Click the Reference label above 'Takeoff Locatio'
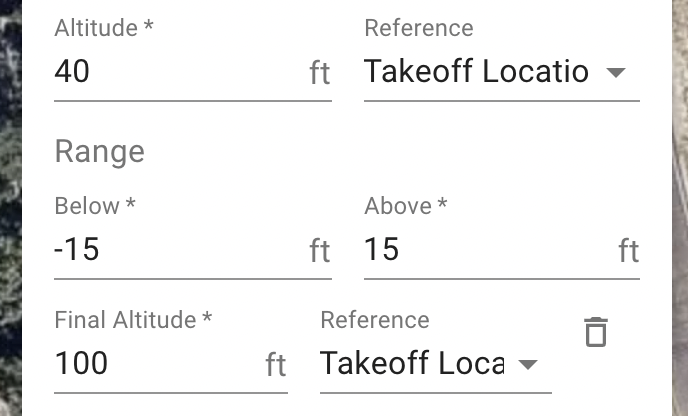Screen dimensions: 688x416 [x=419, y=28]
